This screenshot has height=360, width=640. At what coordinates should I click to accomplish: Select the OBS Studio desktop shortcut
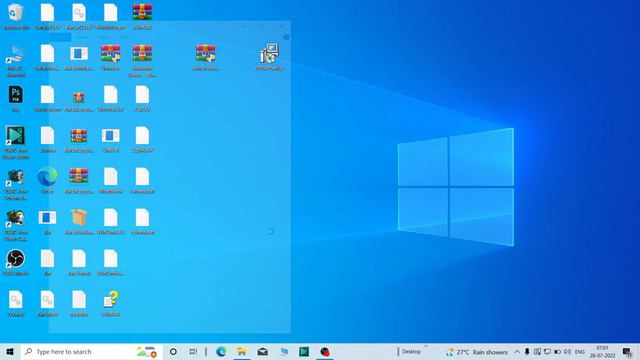click(16, 263)
